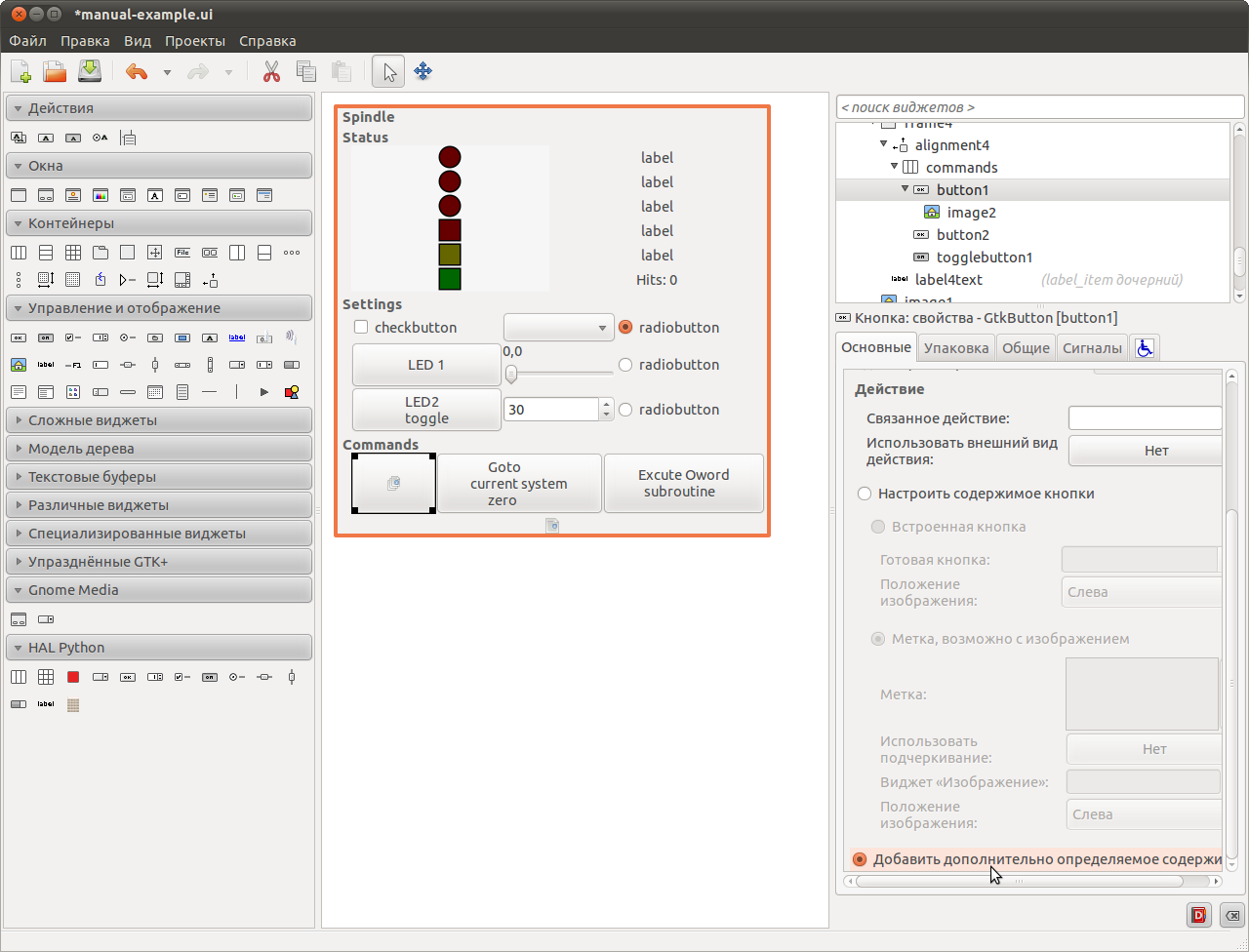This screenshot has height=952, width=1249.
Task: Click the greyed redo arrow icon
Action: pyautogui.click(x=198, y=71)
